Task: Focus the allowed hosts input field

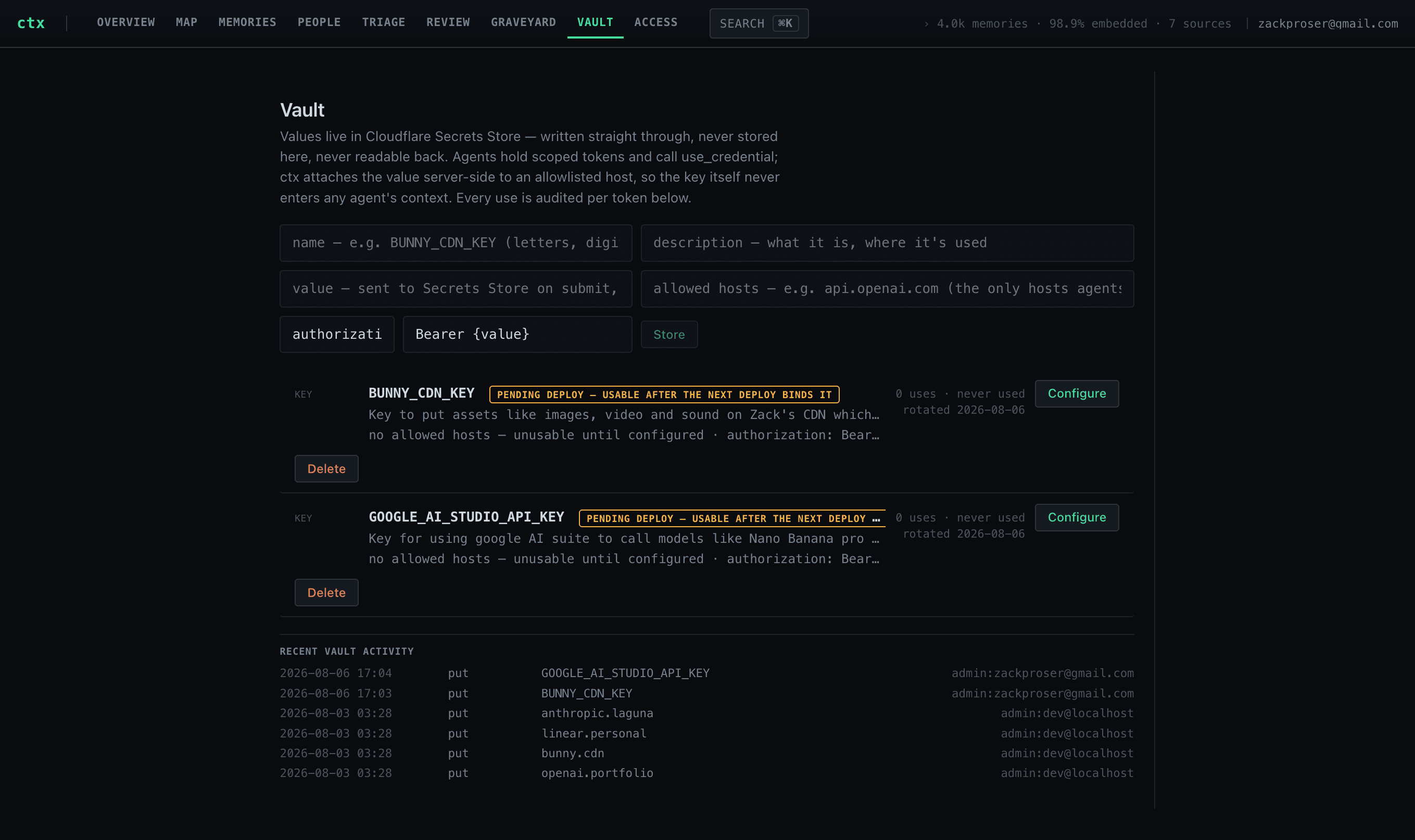Action: [887, 289]
